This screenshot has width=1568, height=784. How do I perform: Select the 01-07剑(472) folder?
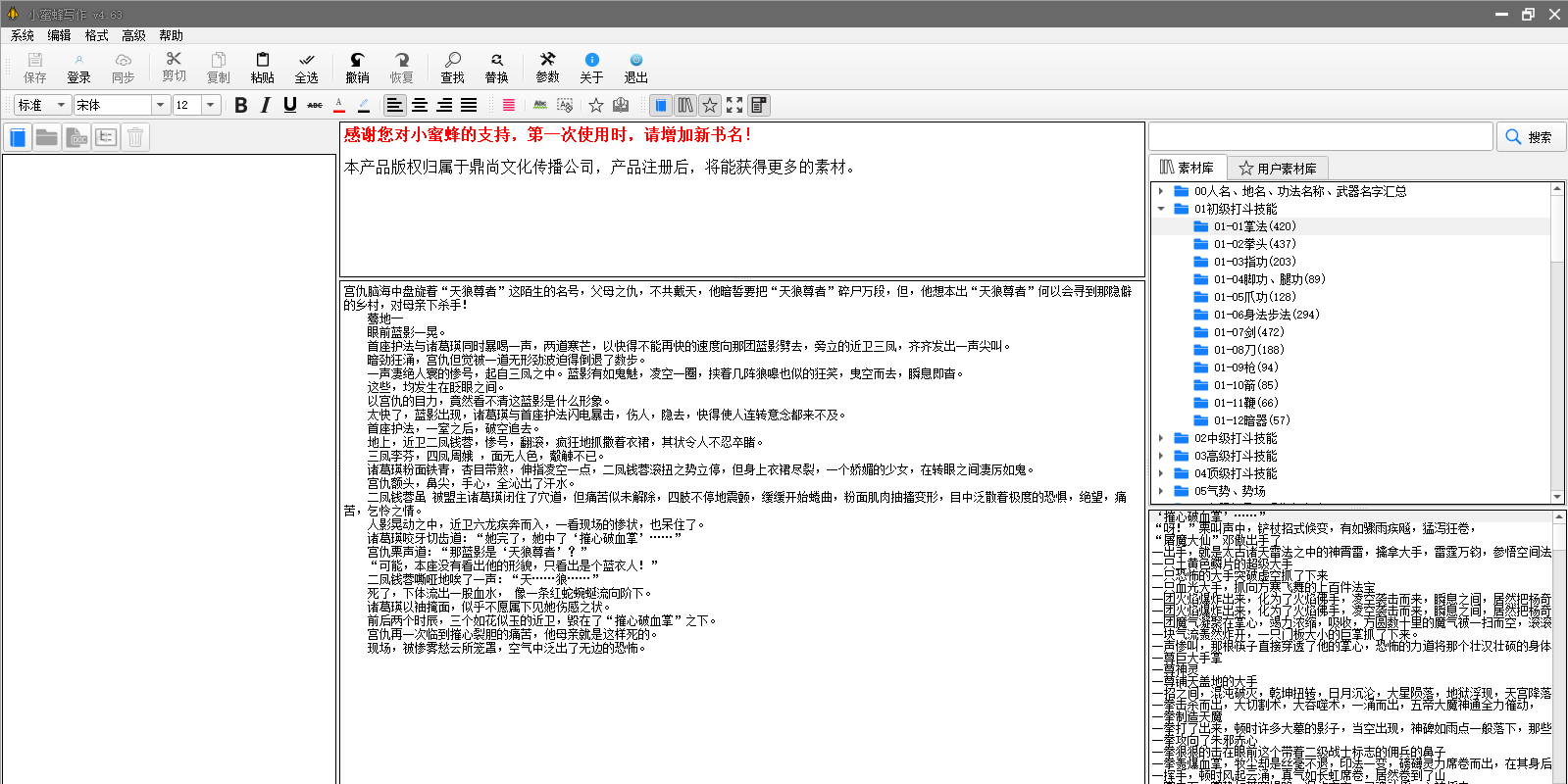pos(1247,332)
